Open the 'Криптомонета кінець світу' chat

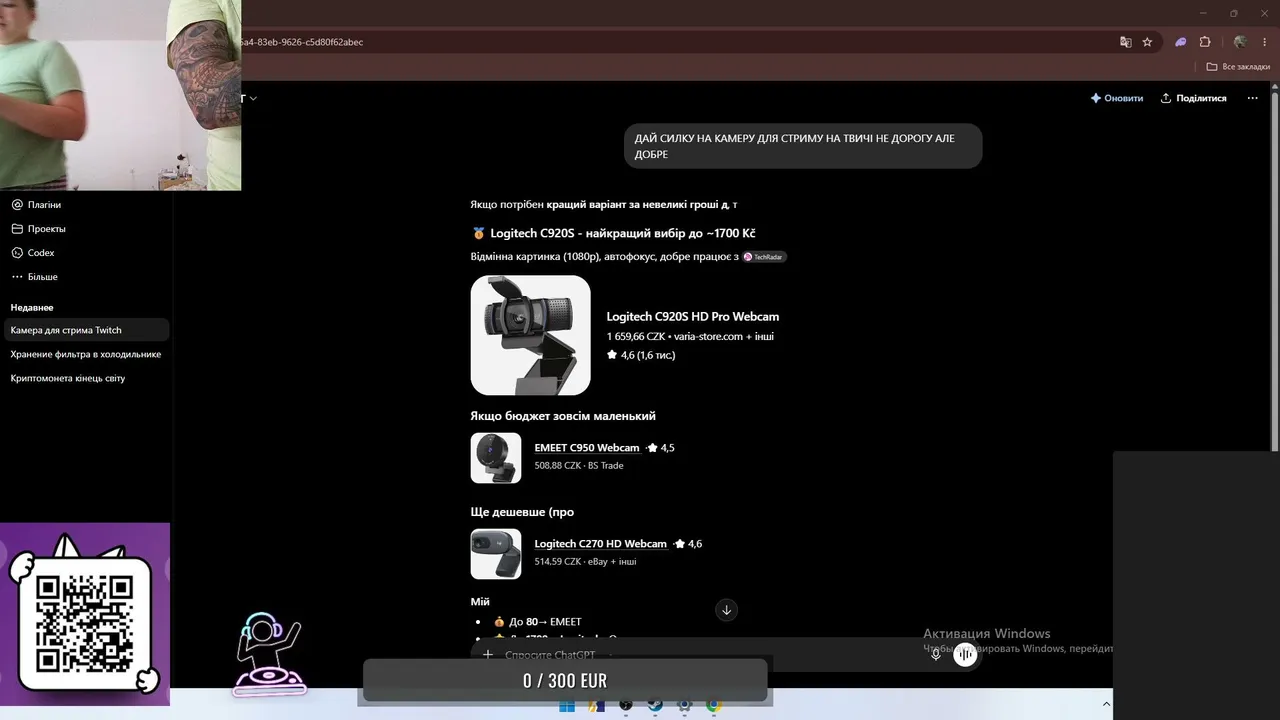[86, 378]
